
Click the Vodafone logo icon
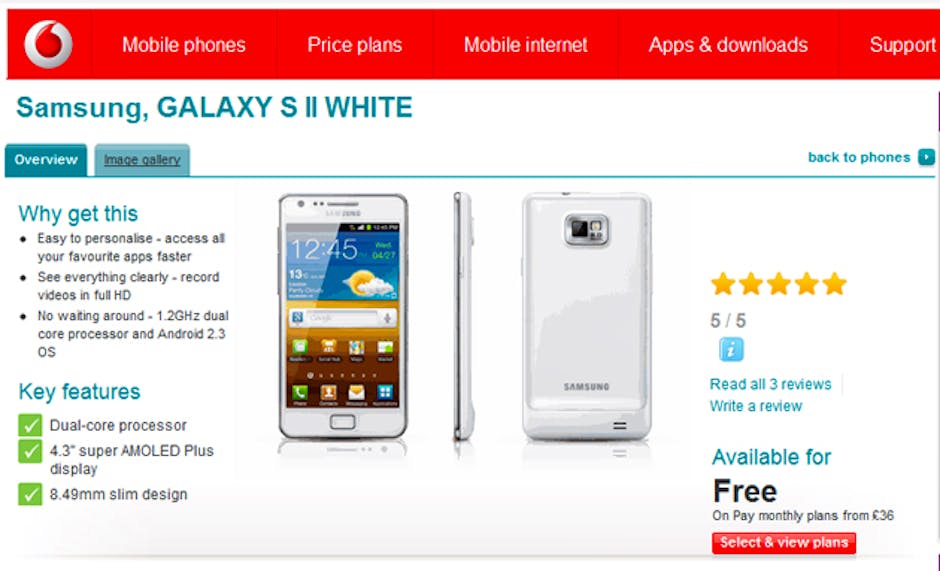[49, 44]
